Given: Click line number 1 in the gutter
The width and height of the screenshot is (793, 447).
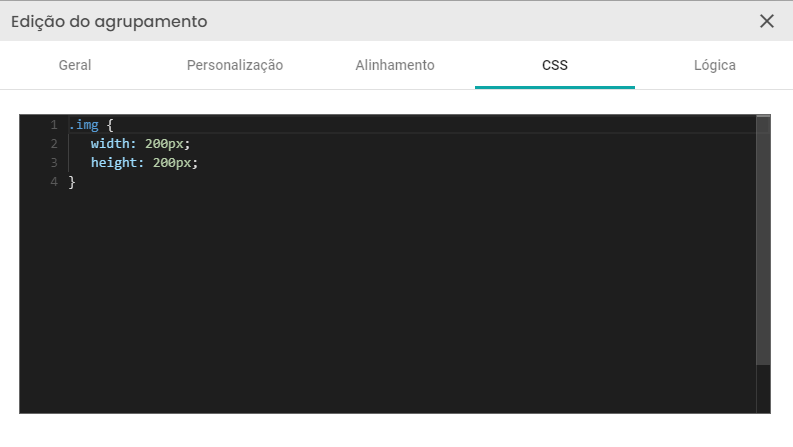Looking at the screenshot, I should click(x=54, y=125).
